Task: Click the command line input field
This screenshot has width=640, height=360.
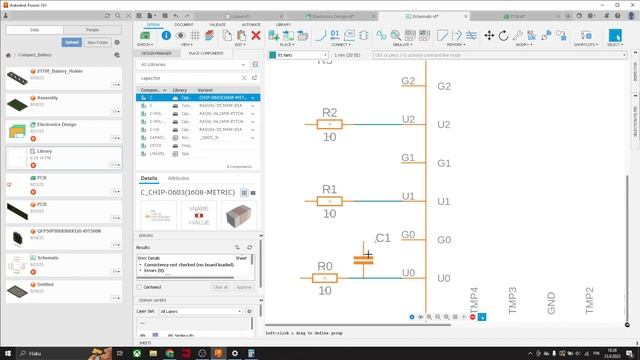Action: tap(500, 55)
